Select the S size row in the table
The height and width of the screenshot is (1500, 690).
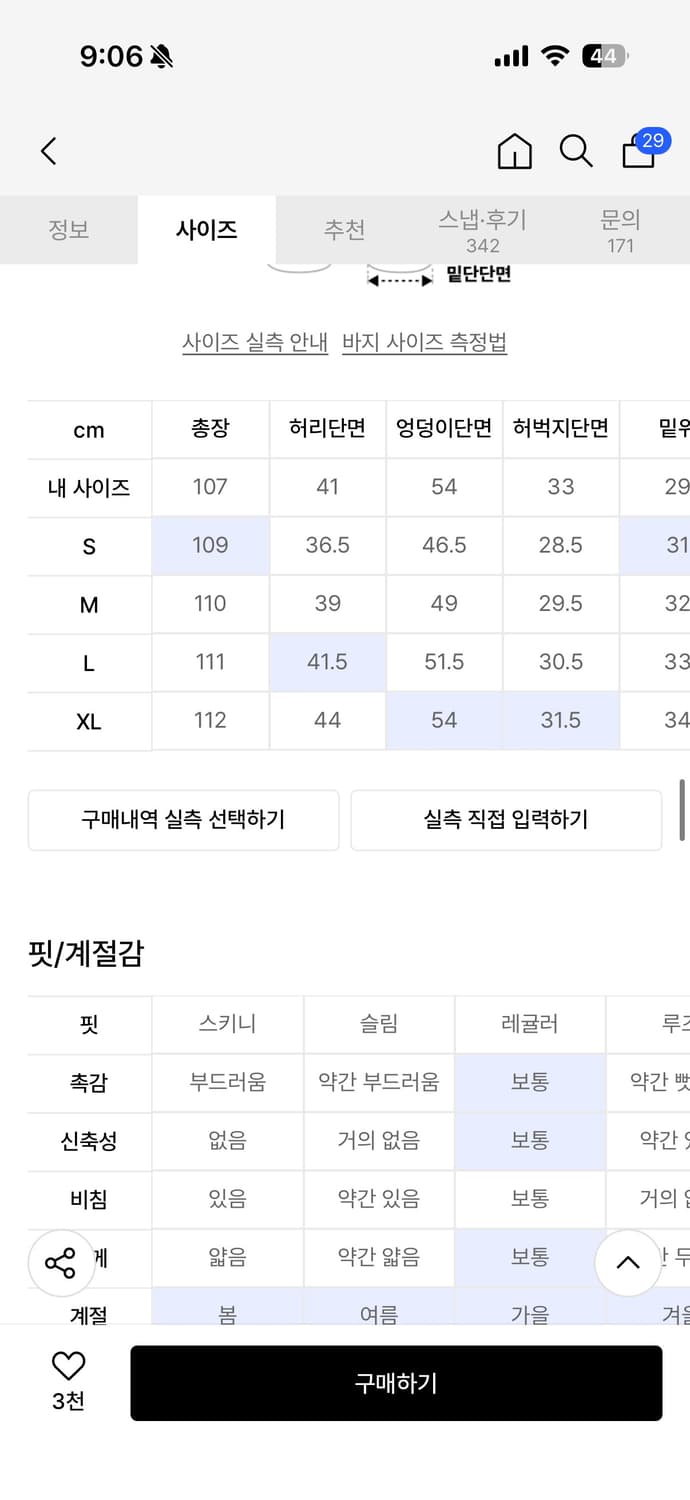(x=88, y=545)
